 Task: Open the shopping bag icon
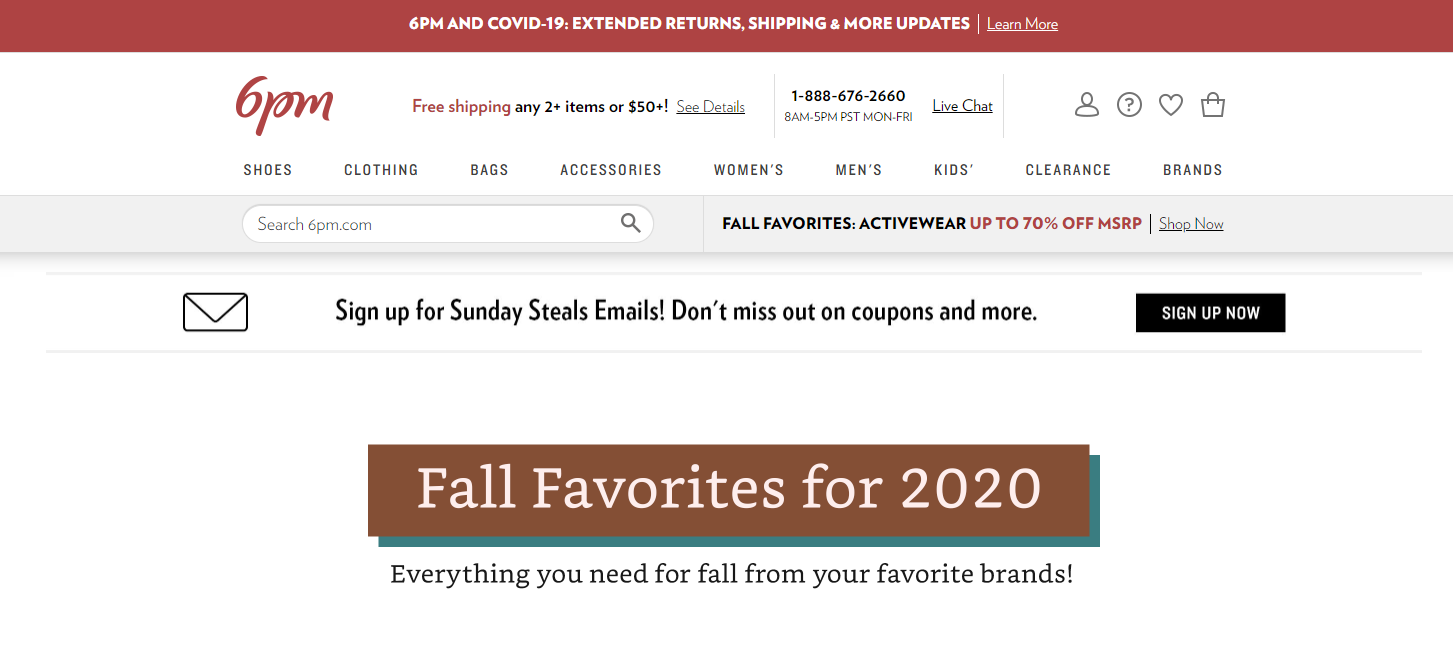[x=1213, y=105]
